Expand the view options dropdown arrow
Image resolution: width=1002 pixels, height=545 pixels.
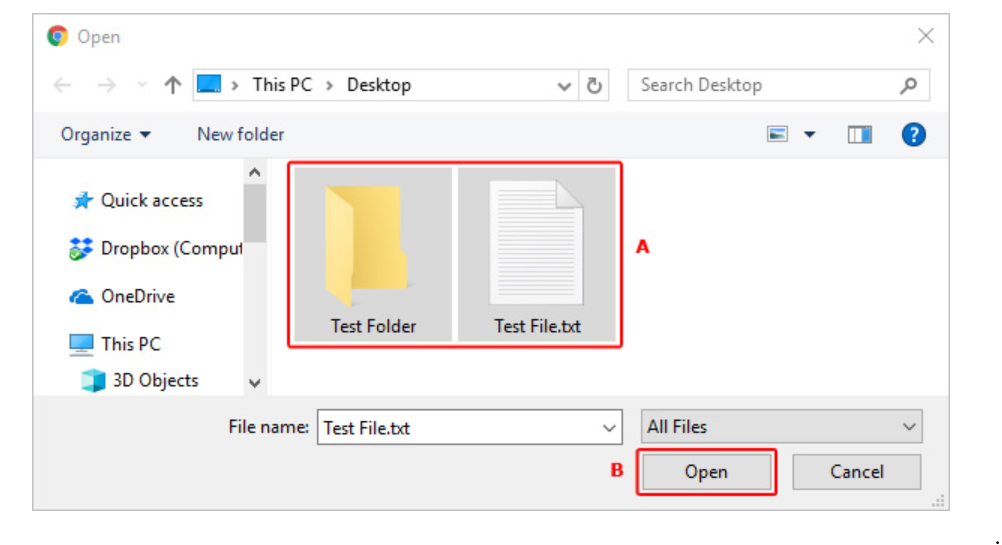coord(810,135)
